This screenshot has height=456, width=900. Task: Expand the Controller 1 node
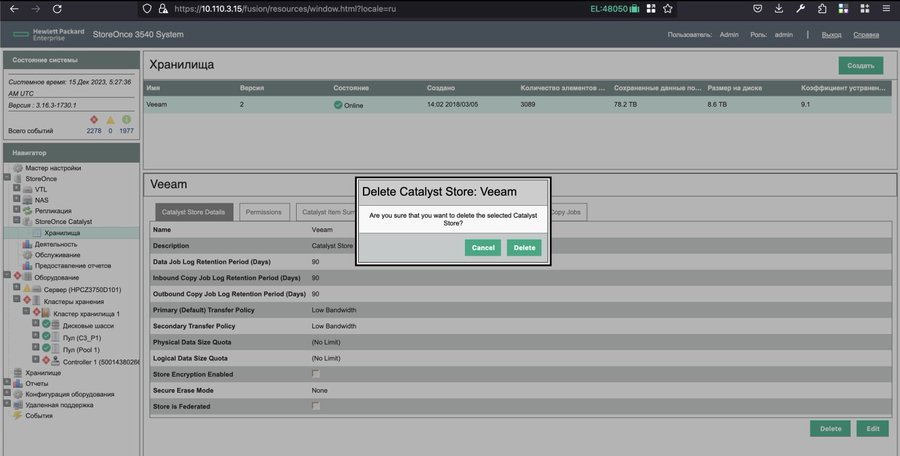coord(36,360)
